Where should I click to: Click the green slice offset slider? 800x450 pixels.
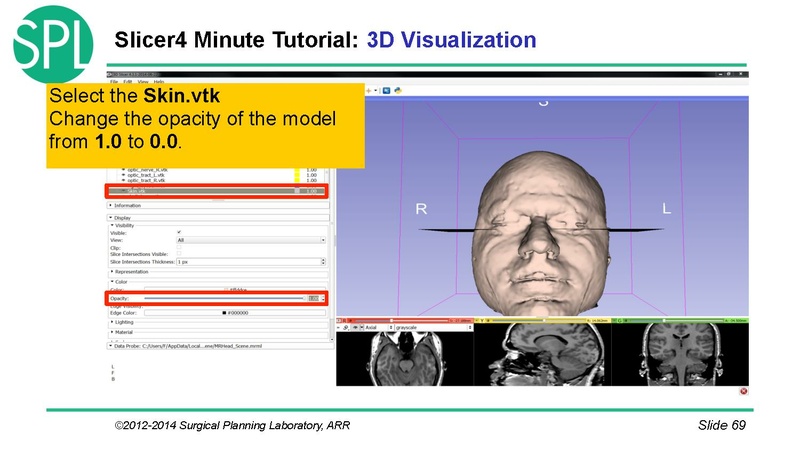point(675,321)
